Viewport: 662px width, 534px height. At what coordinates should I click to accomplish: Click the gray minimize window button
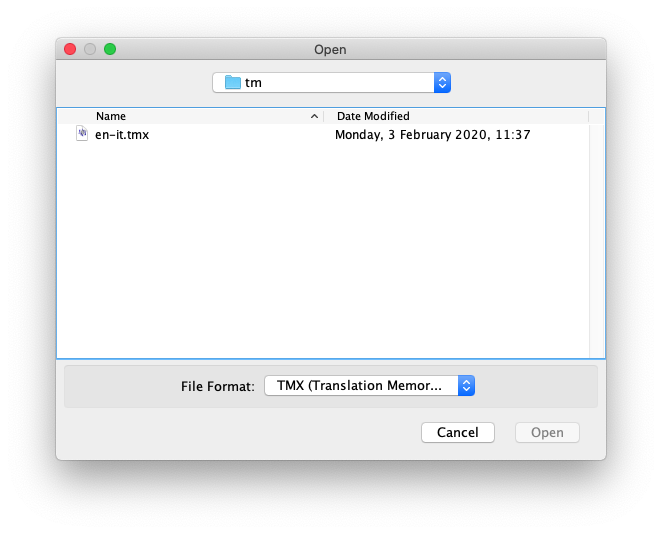coord(90,49)
